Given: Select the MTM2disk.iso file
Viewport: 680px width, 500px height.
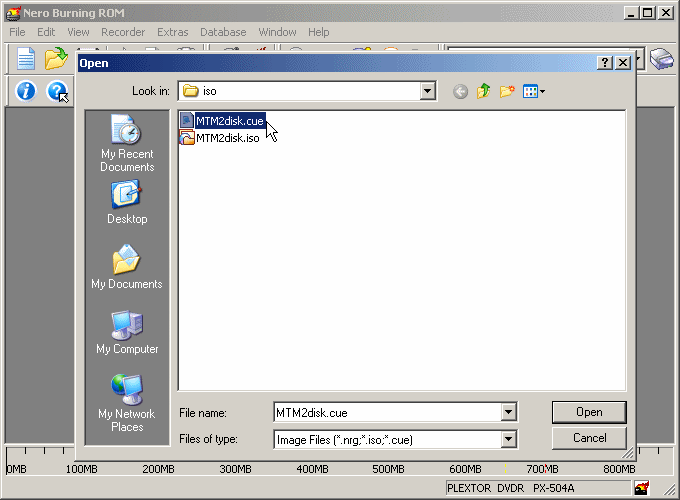Looking at the screenshot, I should [x=227, y=138].
